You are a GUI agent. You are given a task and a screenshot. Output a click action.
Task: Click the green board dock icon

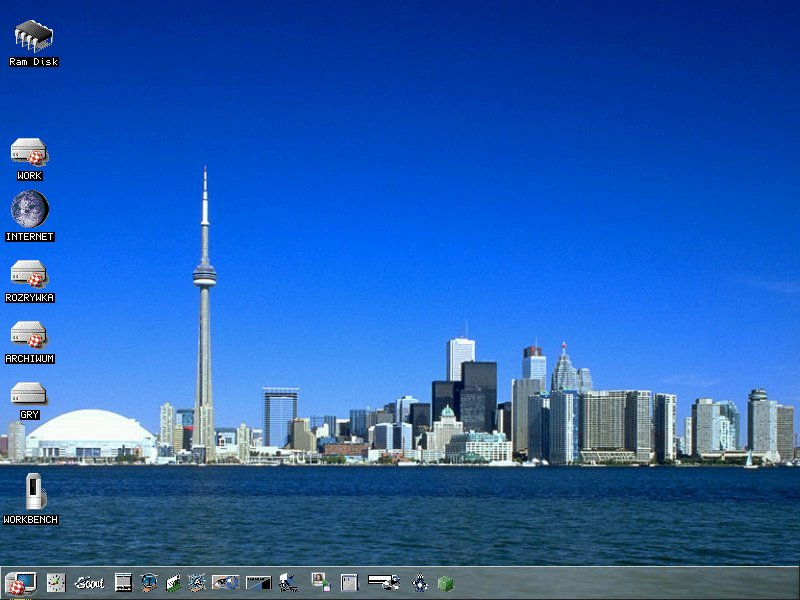(173, 583)
